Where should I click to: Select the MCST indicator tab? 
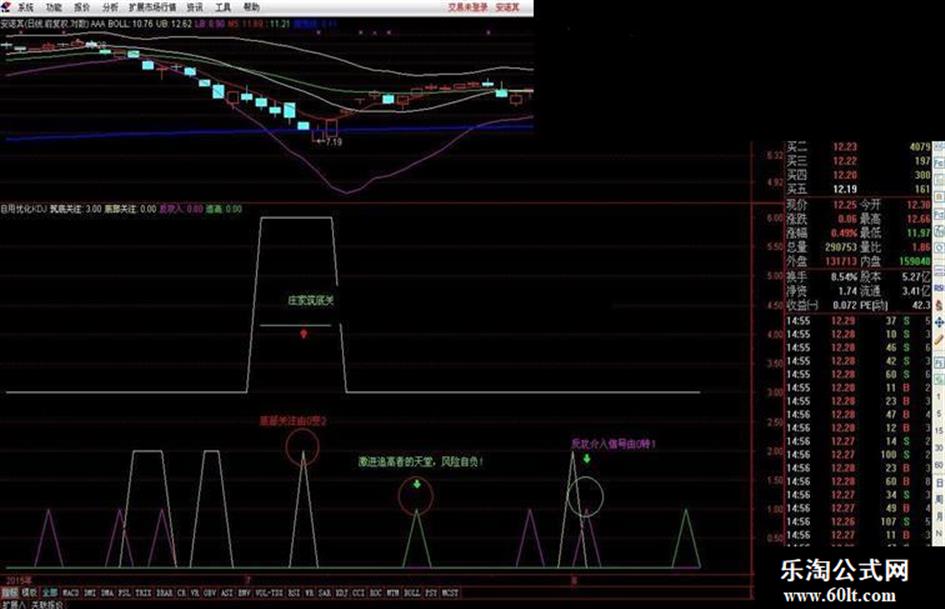point(450,593)
